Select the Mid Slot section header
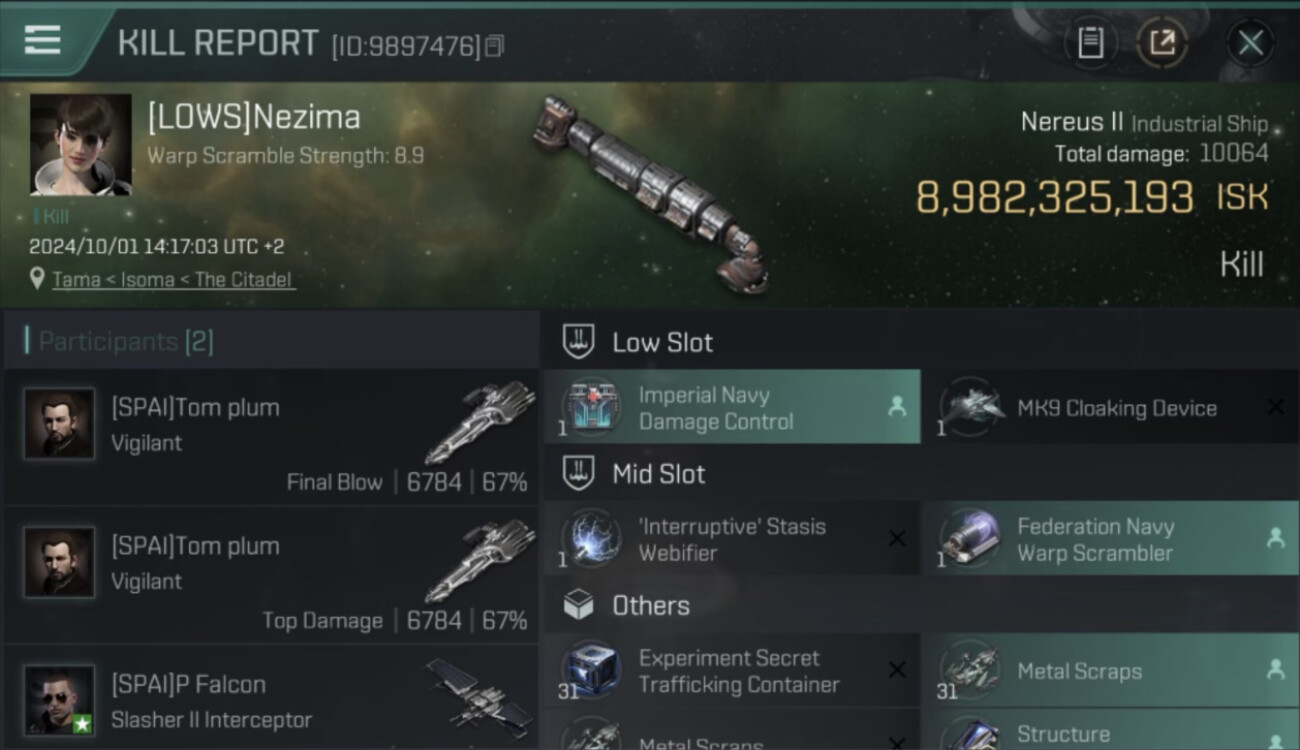1300x750 pixels. point(658,474)
